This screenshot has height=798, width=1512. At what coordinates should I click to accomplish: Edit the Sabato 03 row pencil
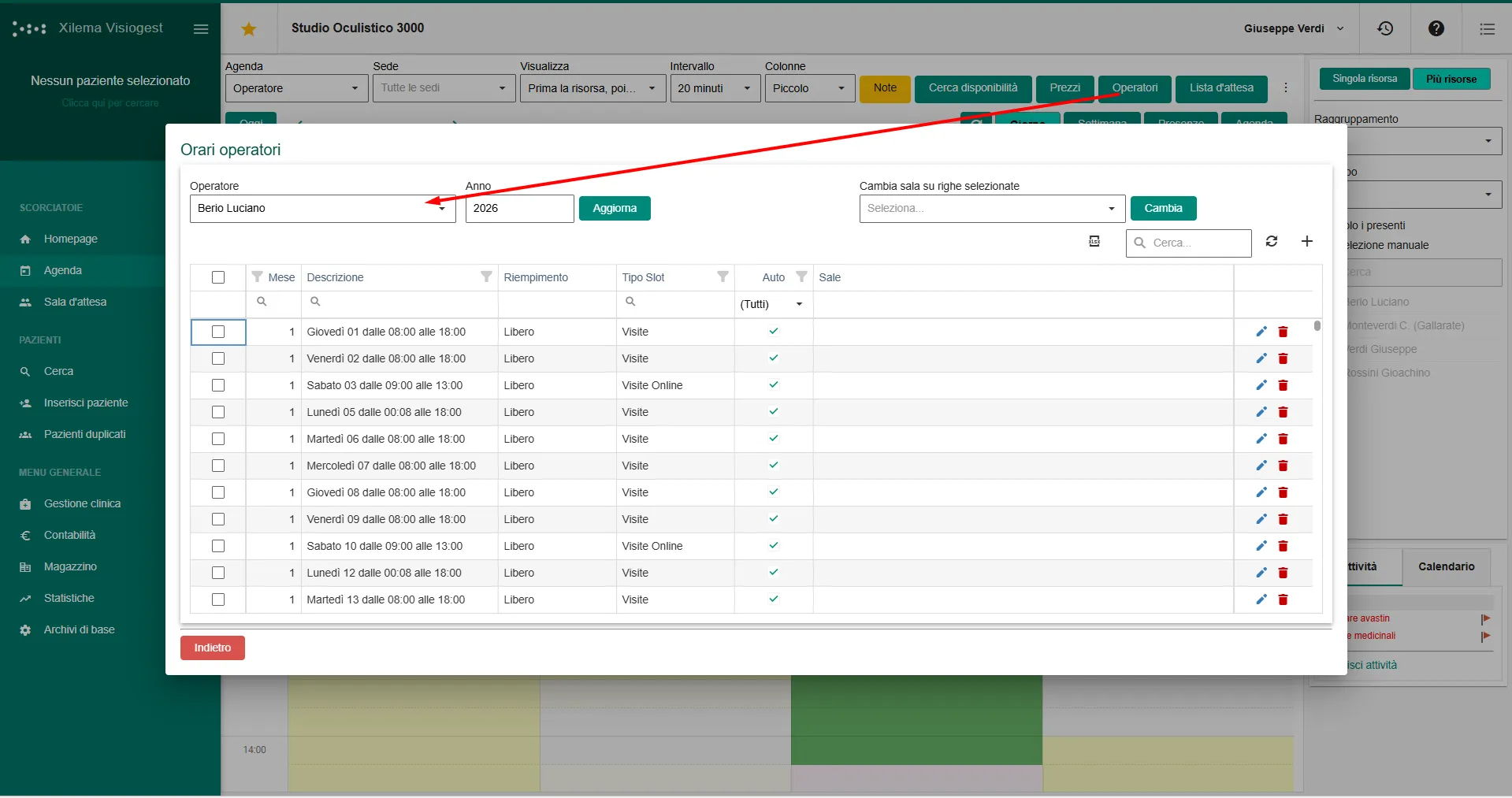[x=1261, y=385]
